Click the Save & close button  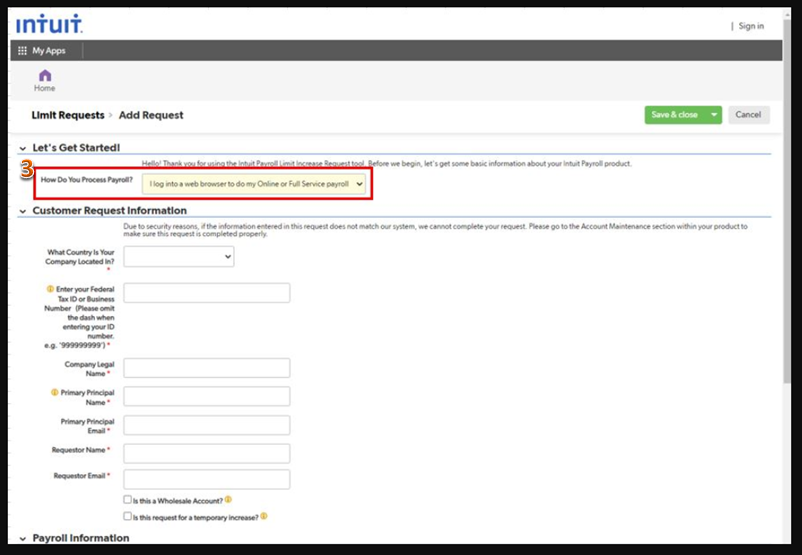675,115
